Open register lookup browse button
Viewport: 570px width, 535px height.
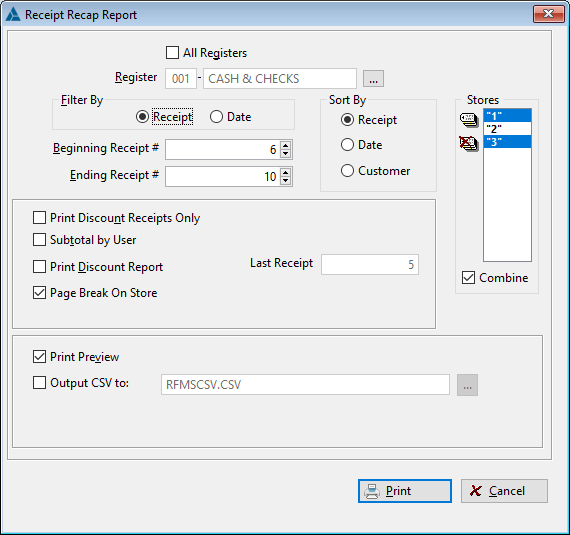click(373, 79)
